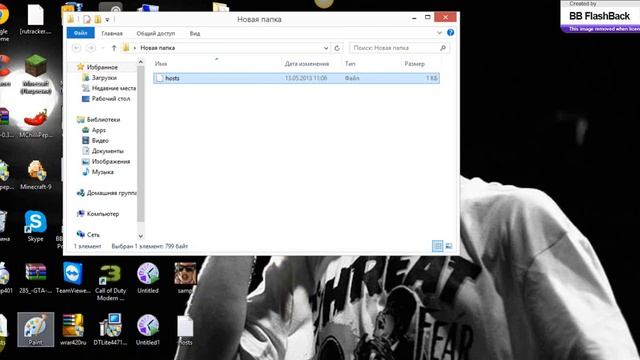640x360 pixels.
Task: Select the DTLite4471 desktop icon
Action: point(110,329)
